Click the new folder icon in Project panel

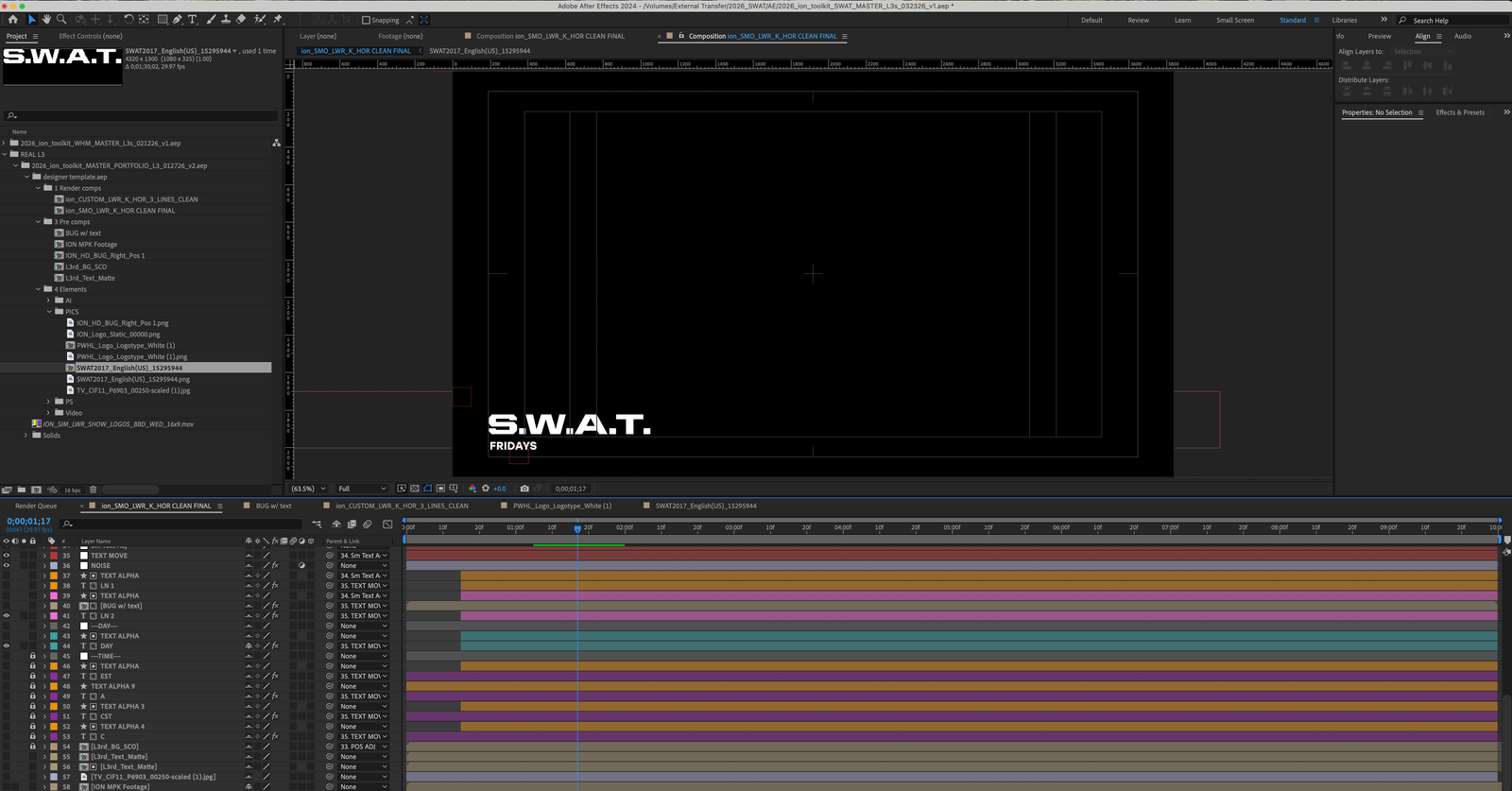coord(22,490)
